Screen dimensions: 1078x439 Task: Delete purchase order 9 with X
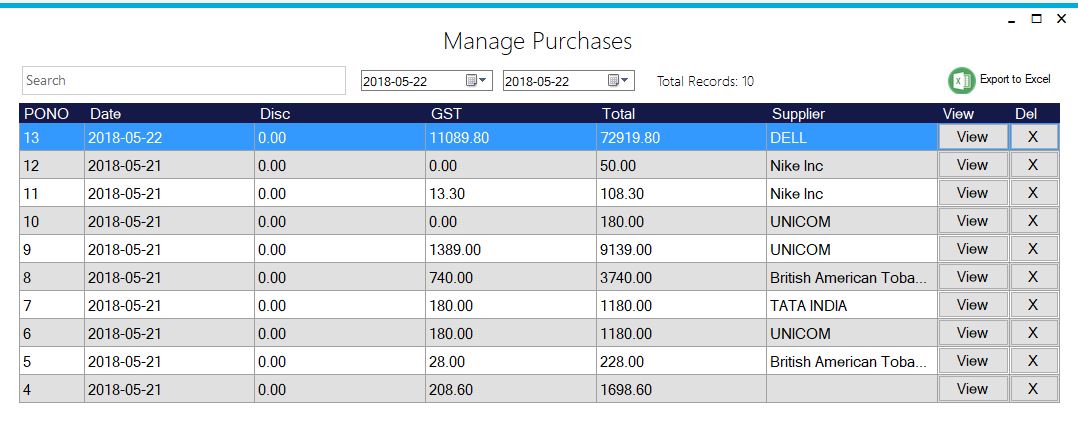pos(1033,249)
